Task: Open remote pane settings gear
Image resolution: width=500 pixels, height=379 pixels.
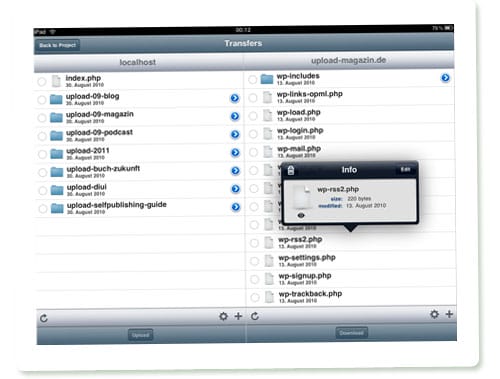Action: coord(434,314)
